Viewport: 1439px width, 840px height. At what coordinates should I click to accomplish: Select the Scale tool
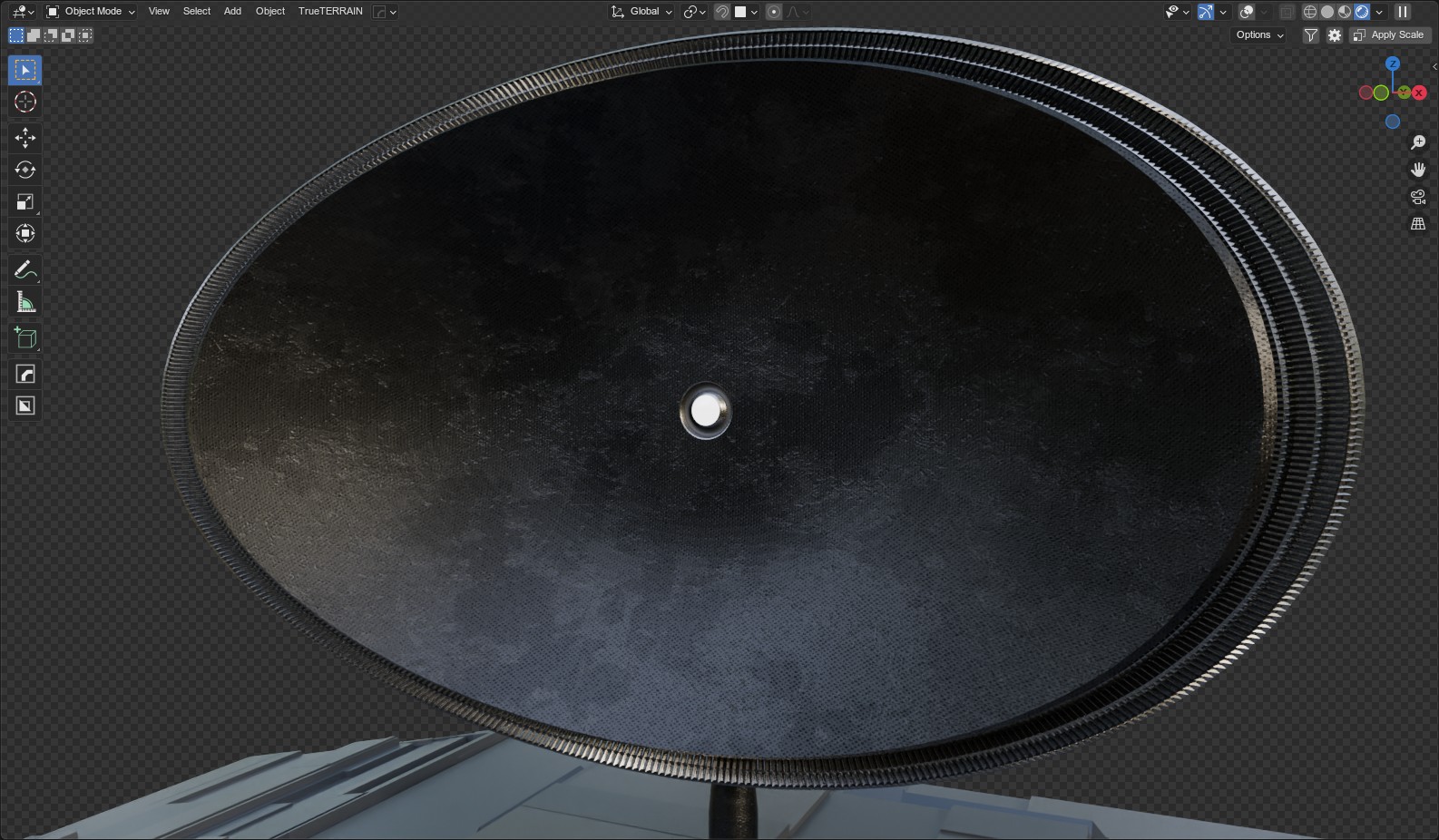25,201
